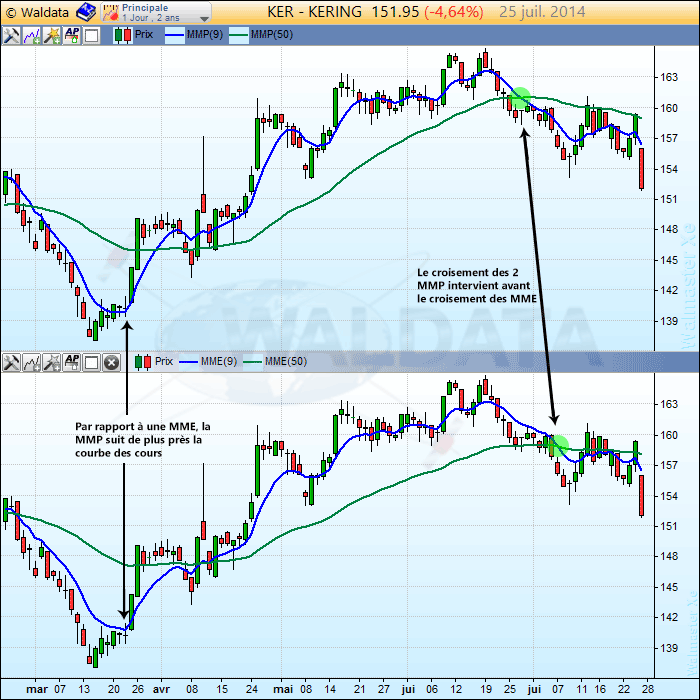This screenshot has height=700, width=700.
Task: Click blank window icon in the MME panel toolbar
Action: tap(92, 362)
